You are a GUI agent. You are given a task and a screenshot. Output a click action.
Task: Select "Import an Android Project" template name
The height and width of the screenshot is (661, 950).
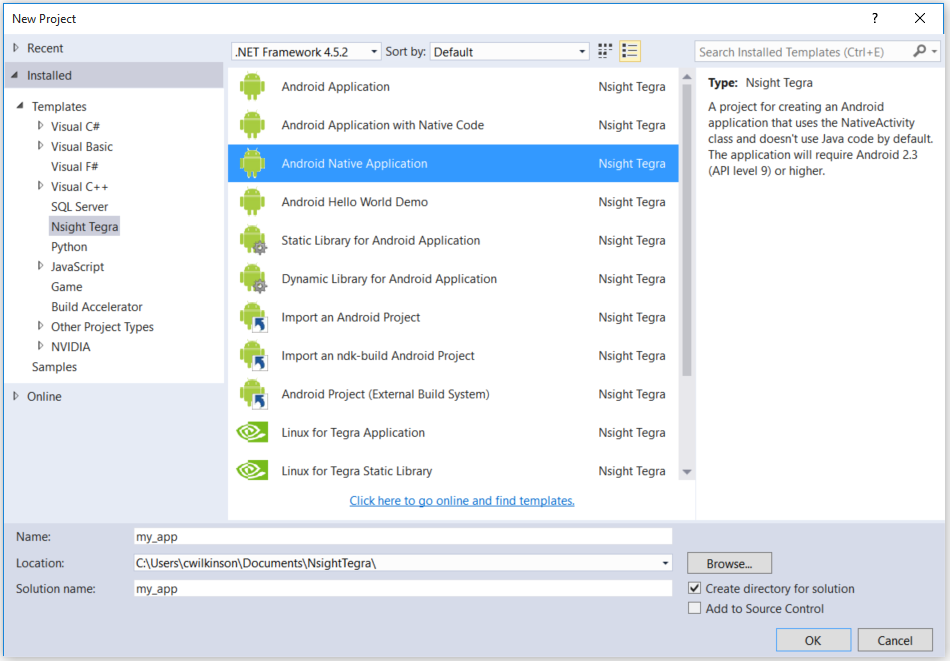point(350,317)
